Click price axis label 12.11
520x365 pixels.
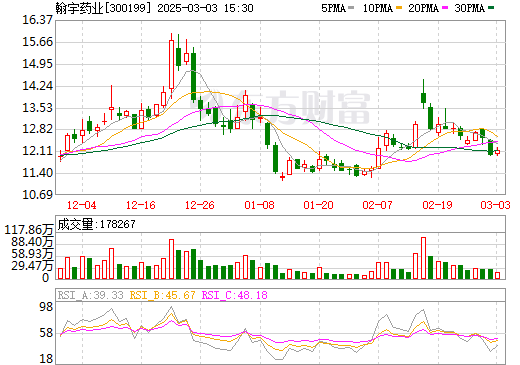click(x=37, y=151)
